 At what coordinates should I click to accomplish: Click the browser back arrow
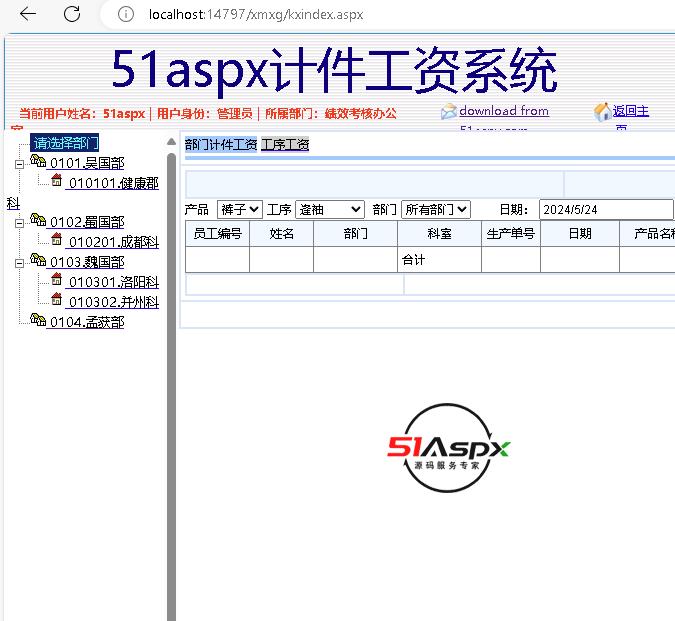[28, 14]
